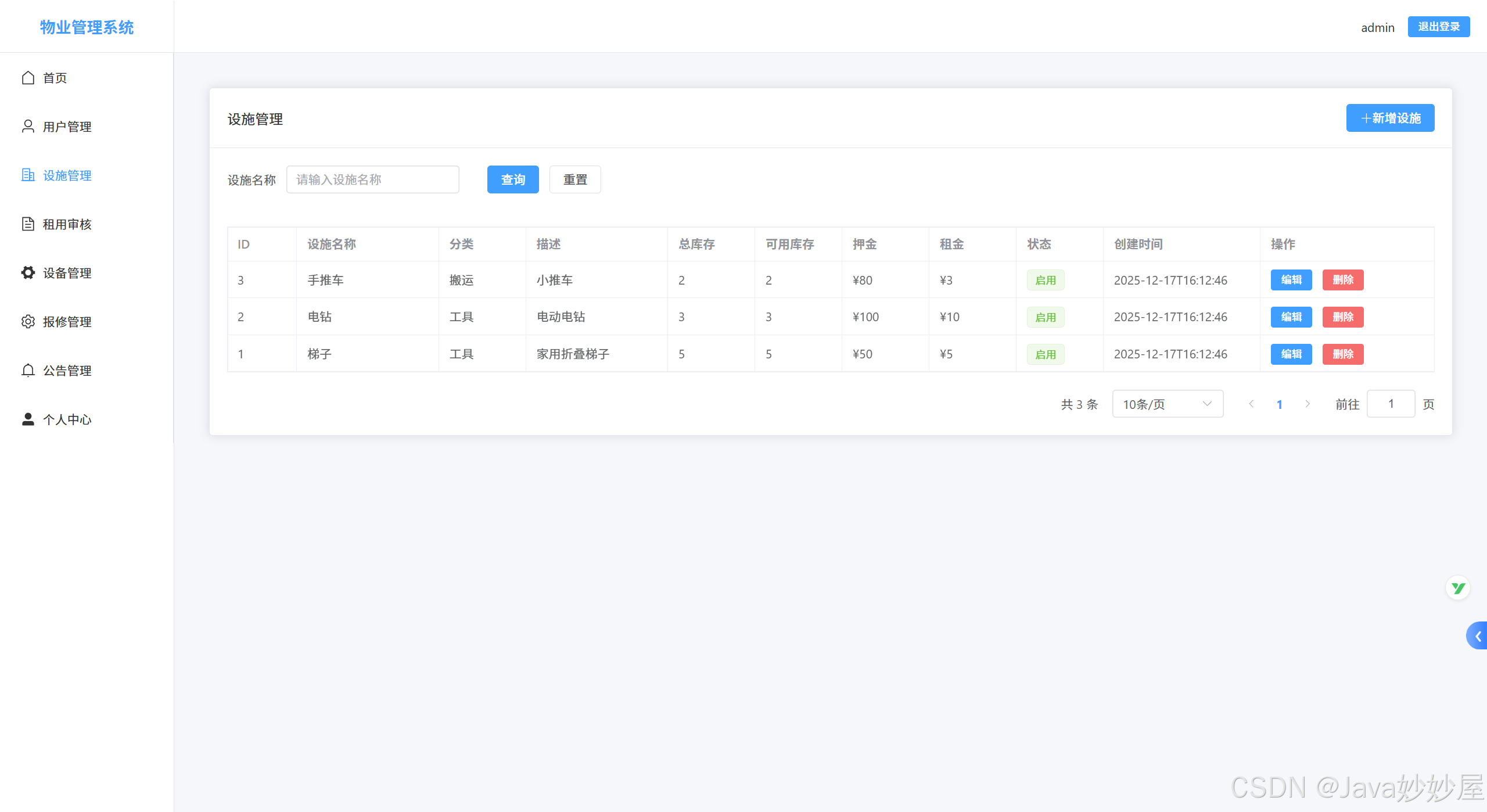Click the 查询 search button
Image resolution: width=1487 pixels, height=812 pixels.
(x=512, y=179)
